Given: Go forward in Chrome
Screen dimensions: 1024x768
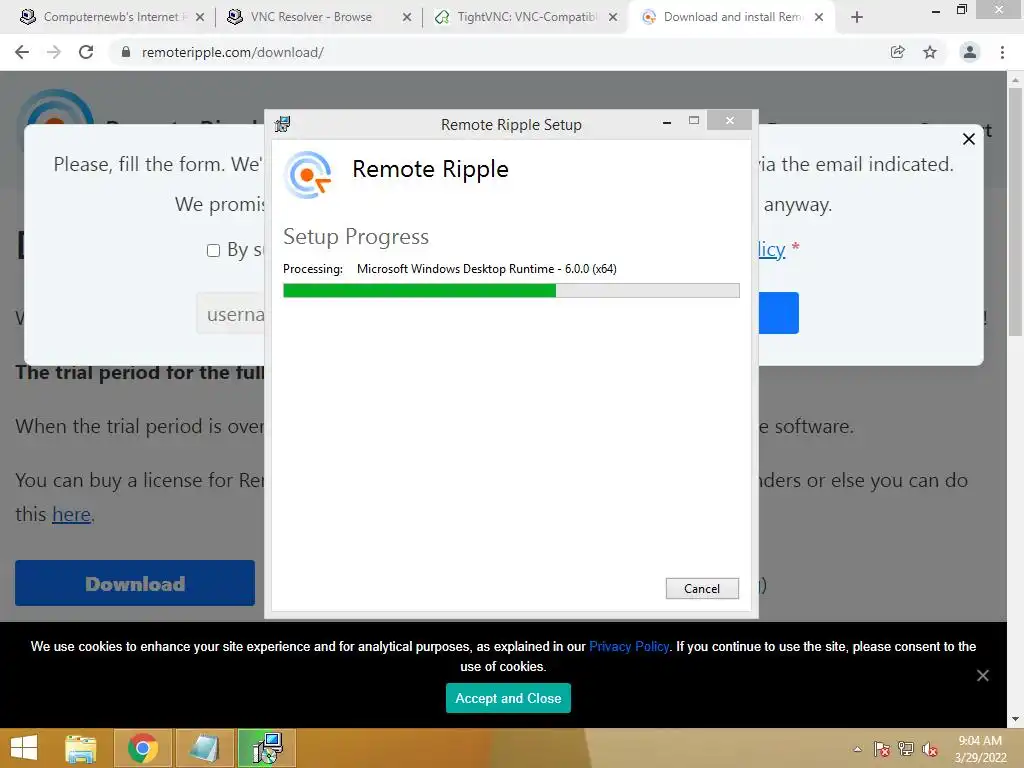Looking at the screenshot, I should [54, 52].
